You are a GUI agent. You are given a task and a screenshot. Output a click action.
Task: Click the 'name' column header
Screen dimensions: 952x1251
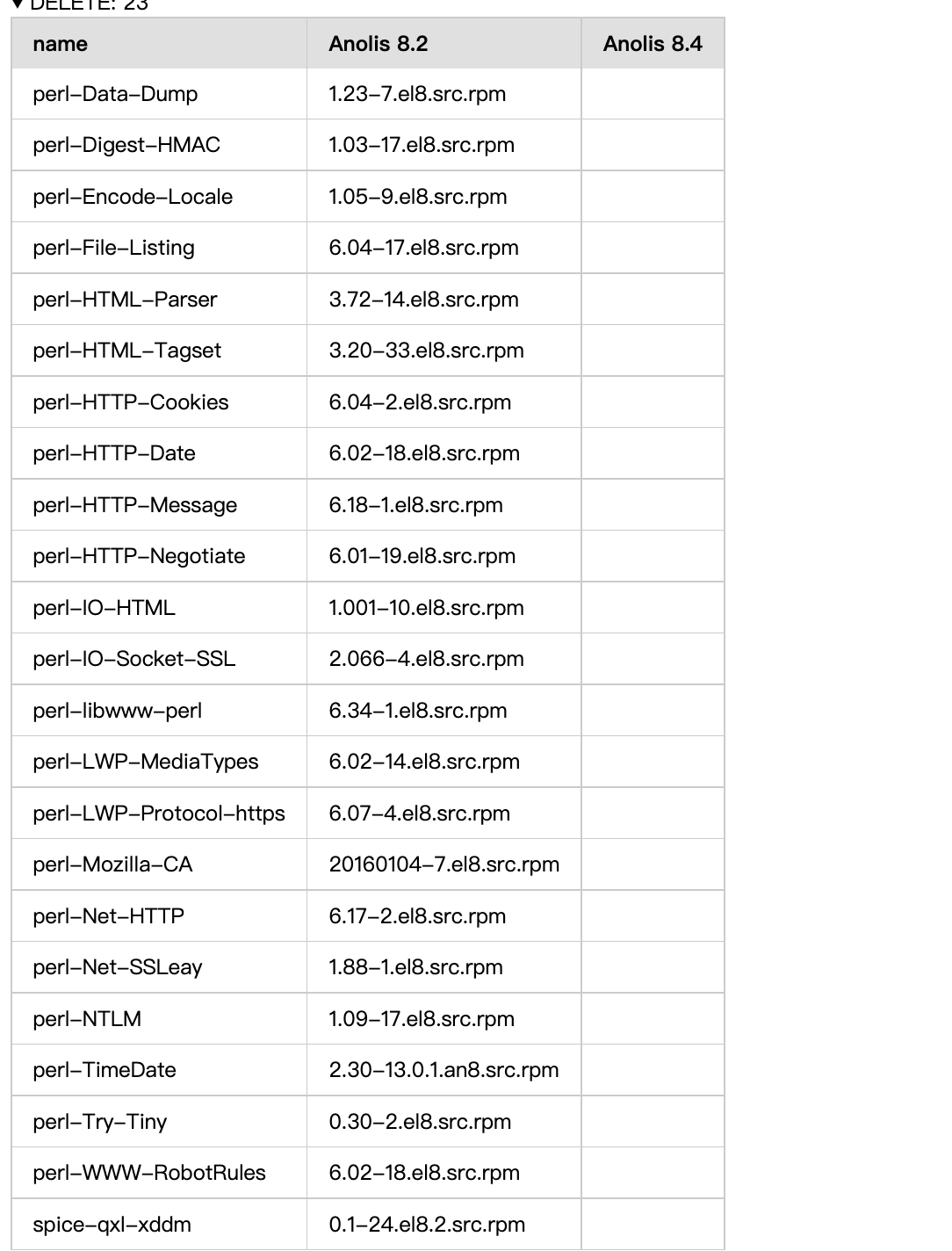point(61,44)
